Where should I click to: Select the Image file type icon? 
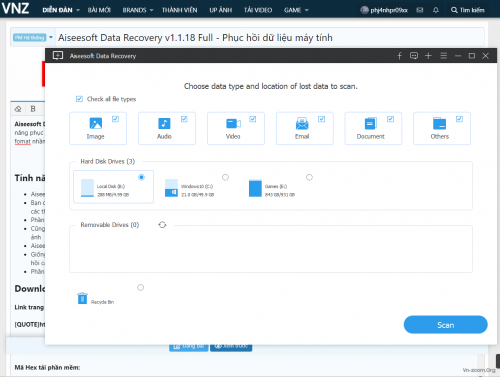96,123
